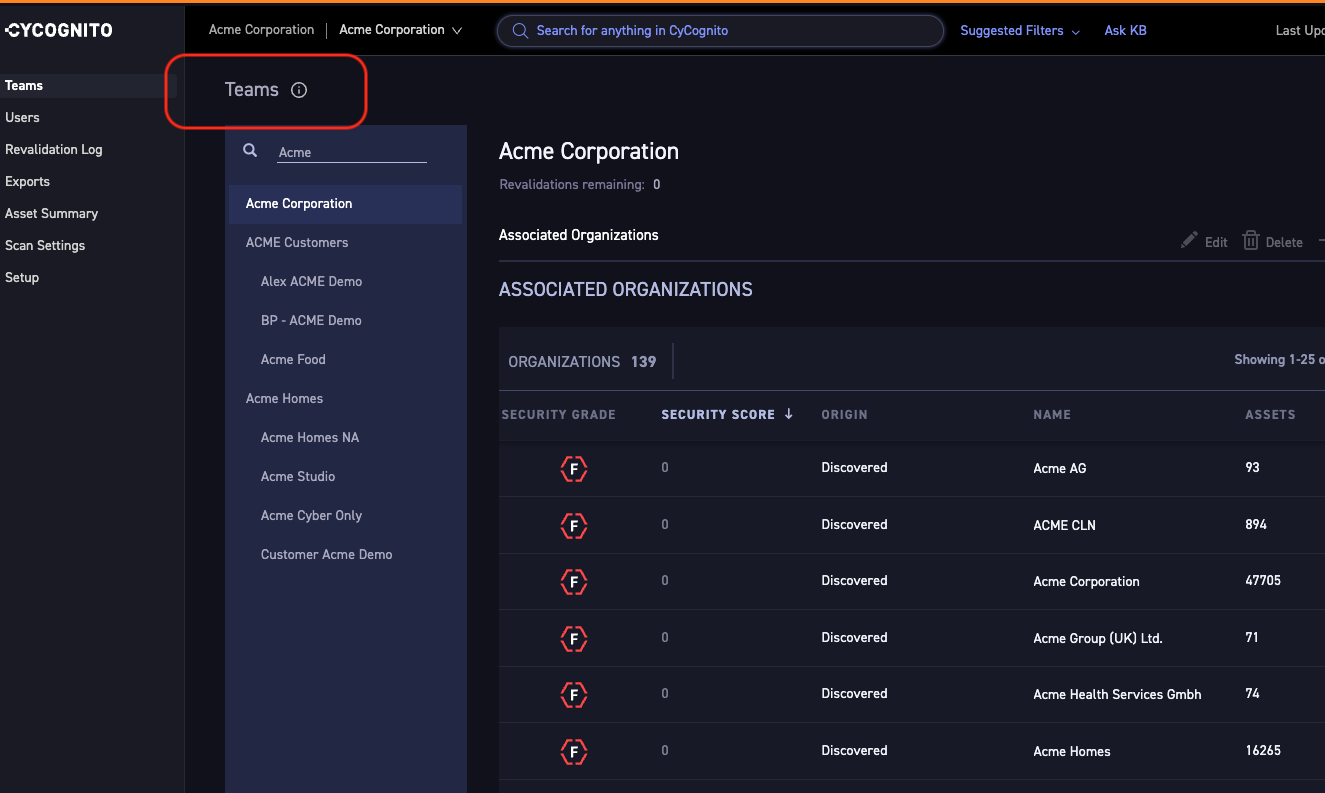Sort by the Security Score column header
Screen dimensions: 1325x793
pos(718,415)
